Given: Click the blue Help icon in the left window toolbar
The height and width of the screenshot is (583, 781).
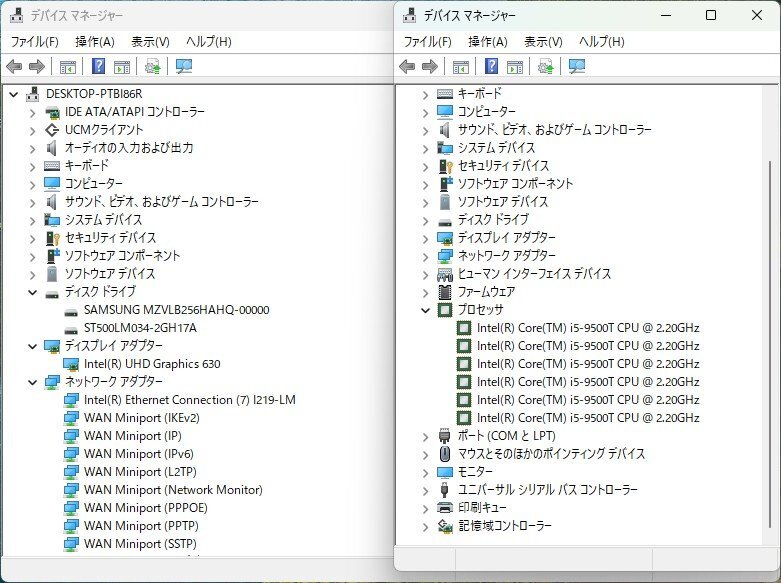Looking at the screenshot, I should [98, 67].
